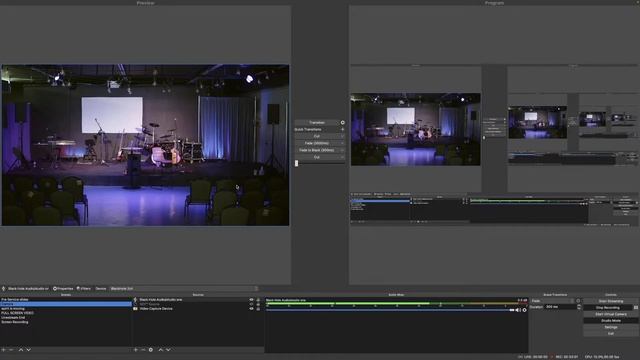This screenshot has height=360, width=640.
Task: Click Start Streaming button
Action: point(611,301)
